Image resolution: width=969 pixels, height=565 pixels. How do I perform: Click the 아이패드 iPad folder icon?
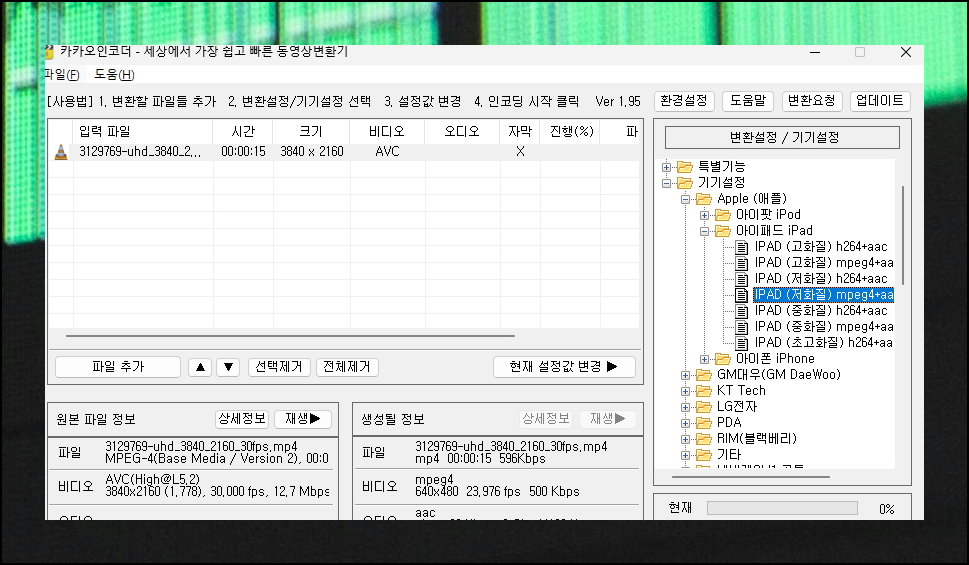pyautogui.click(x=722, y=231)
